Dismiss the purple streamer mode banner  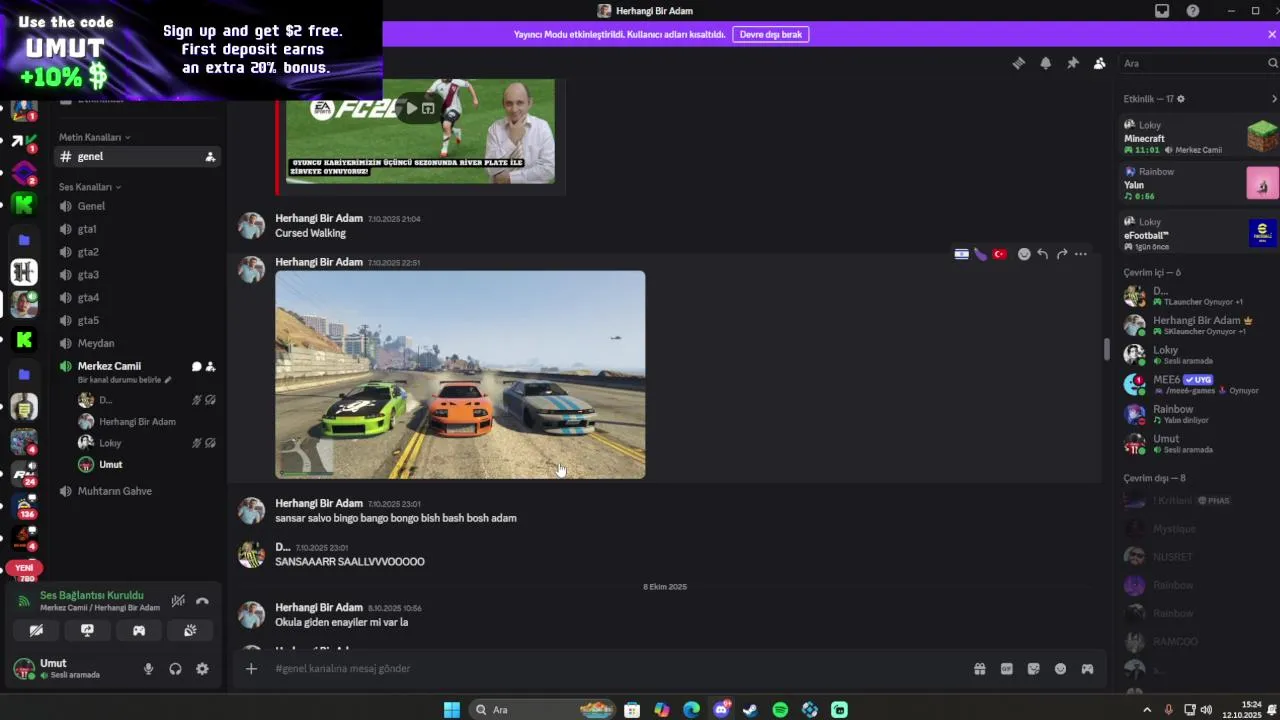(1271, 34)
